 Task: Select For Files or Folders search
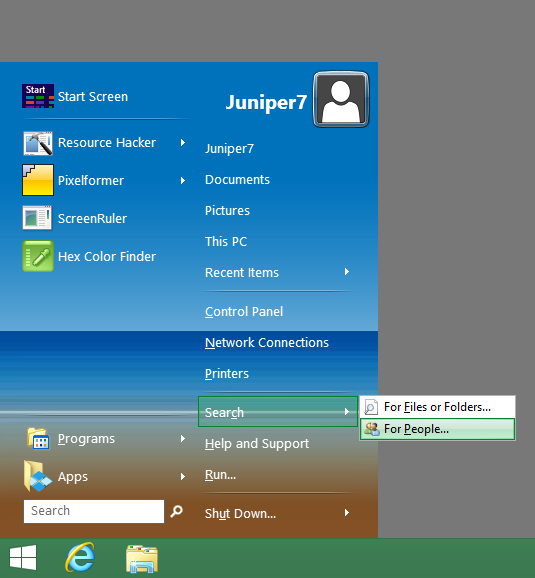pos(437,407)
